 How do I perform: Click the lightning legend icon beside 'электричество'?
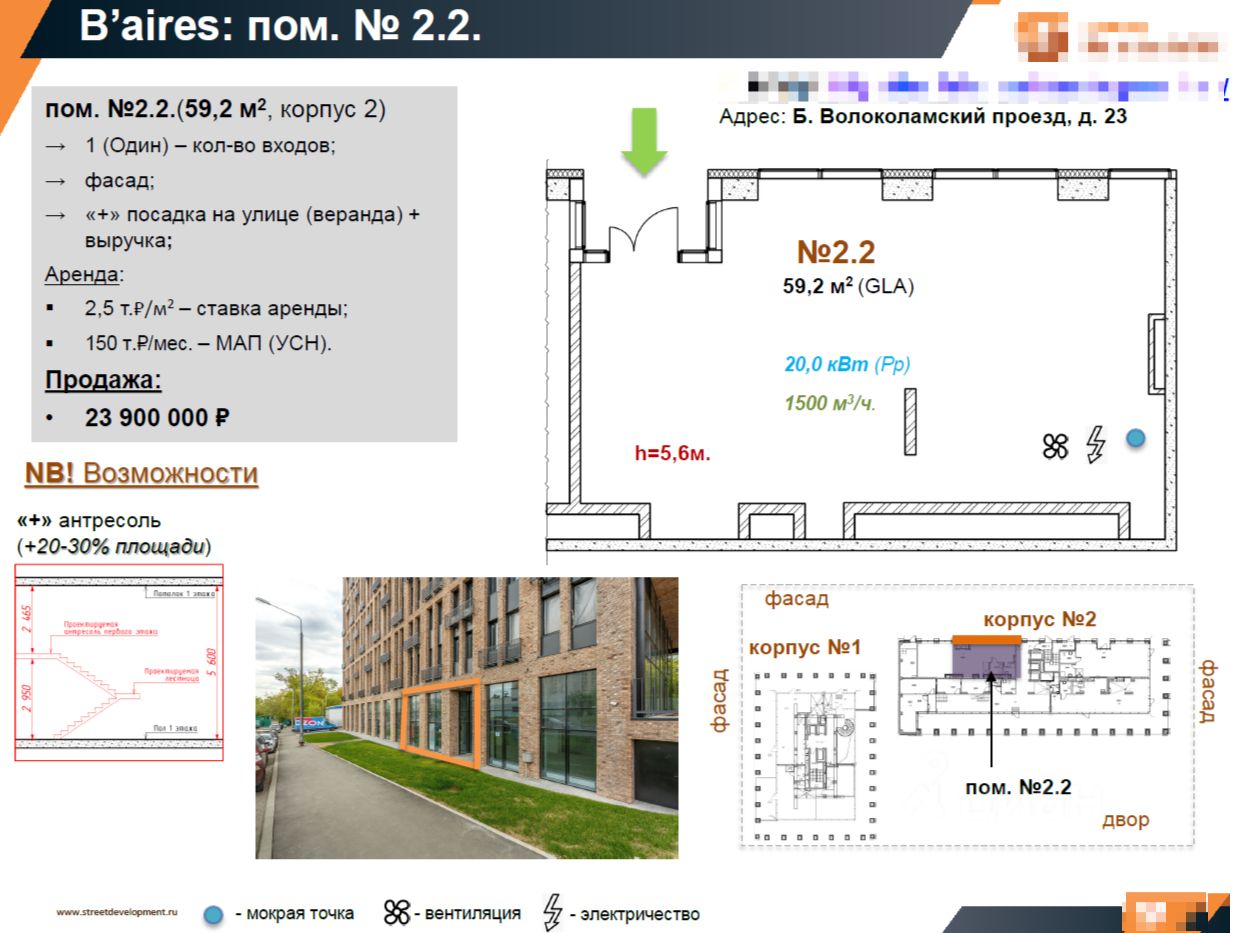pos(552,912)
